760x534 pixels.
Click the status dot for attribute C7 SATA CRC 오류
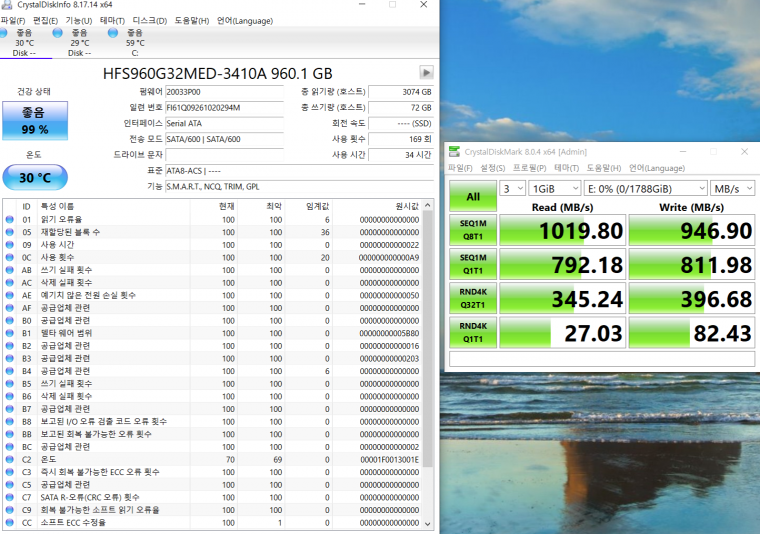click(x=10, y=497)
